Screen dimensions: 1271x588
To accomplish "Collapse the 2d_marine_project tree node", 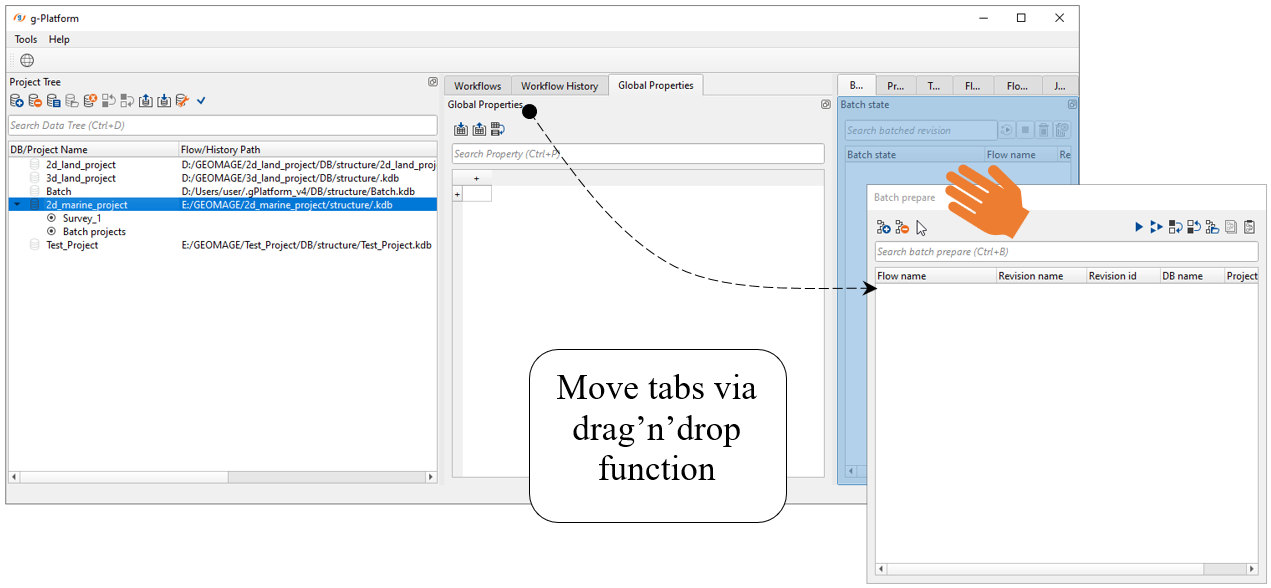I will point(16,205).
